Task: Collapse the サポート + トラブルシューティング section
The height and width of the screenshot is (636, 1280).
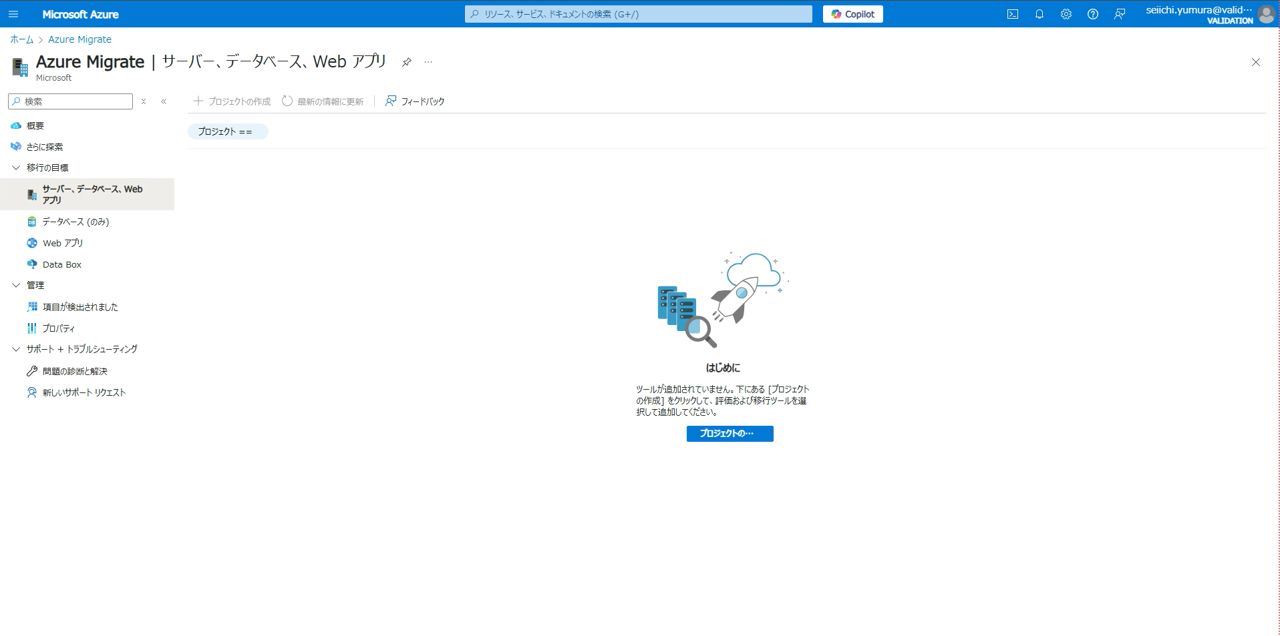Action: coord(16,350)
